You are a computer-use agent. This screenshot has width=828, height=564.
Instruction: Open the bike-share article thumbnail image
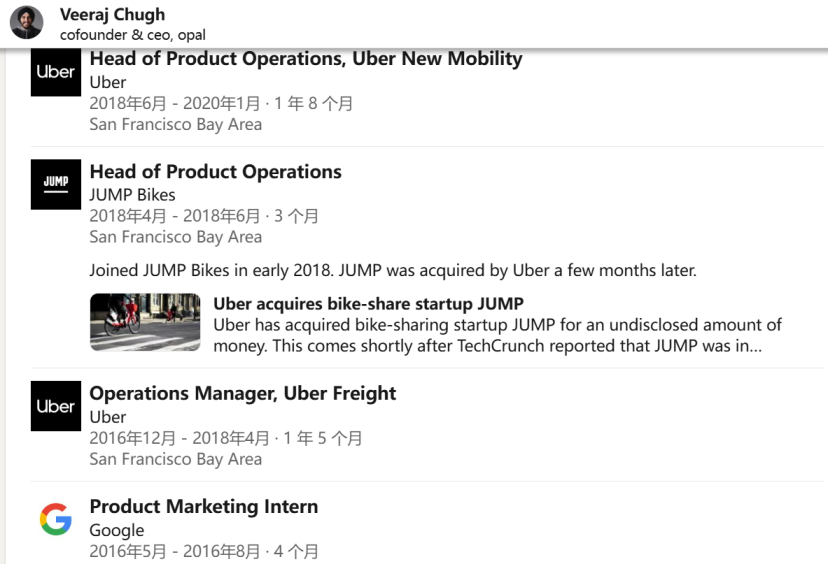tap(144, 322)
